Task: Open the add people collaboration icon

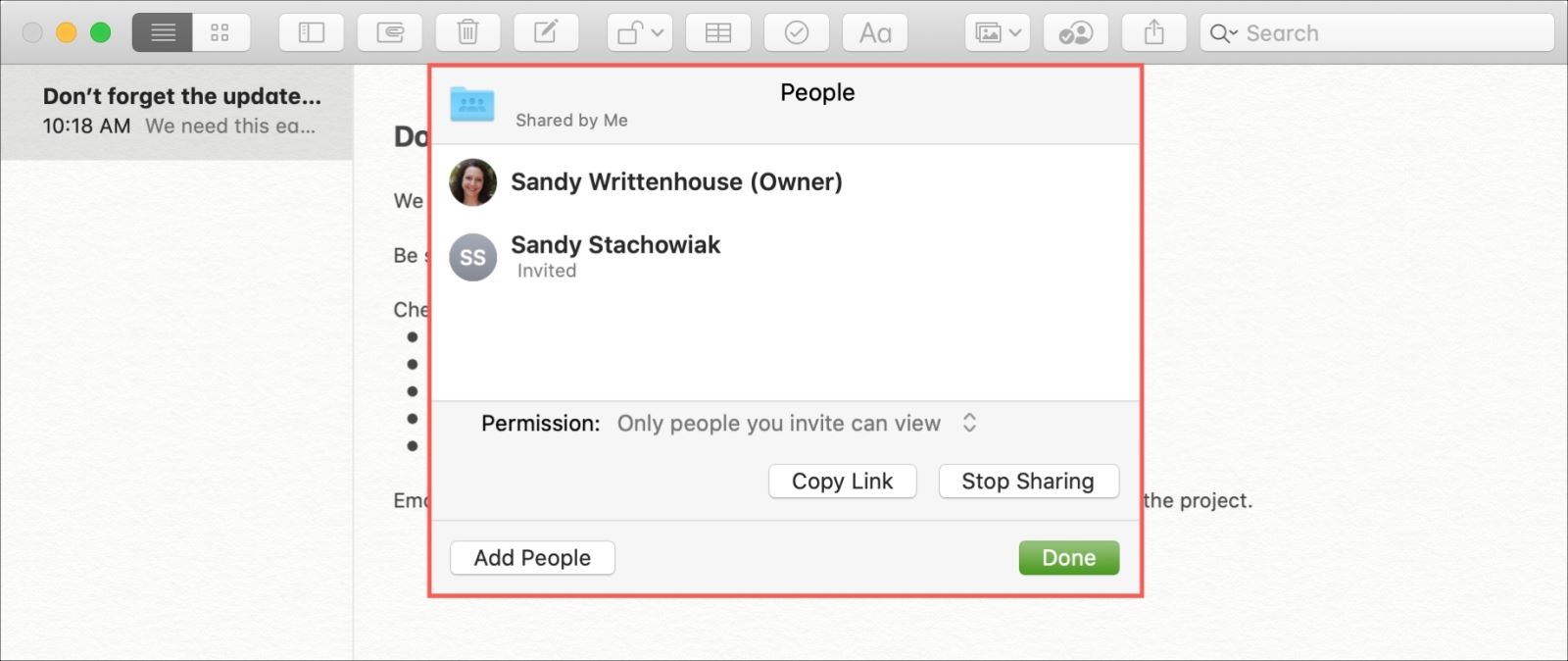Action: coord(1076,33)
